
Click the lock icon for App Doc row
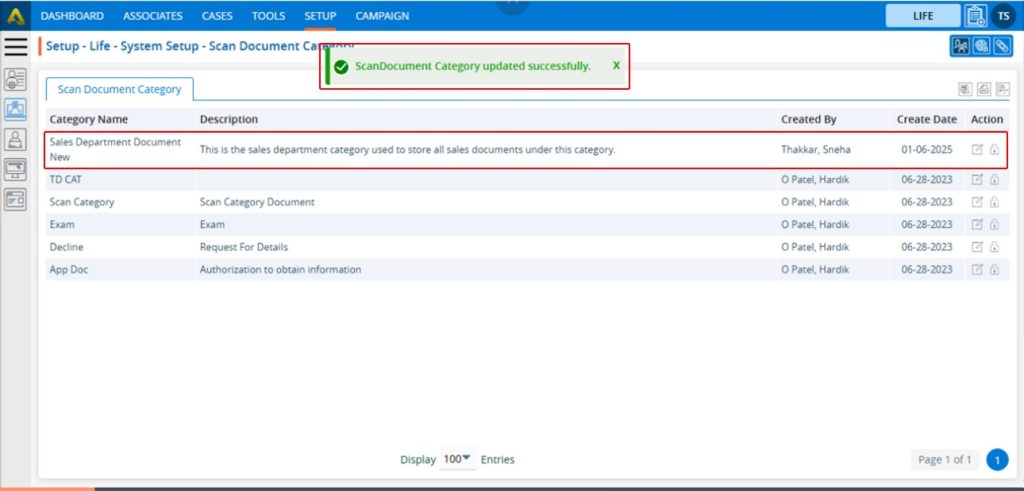tap(994, 270)
